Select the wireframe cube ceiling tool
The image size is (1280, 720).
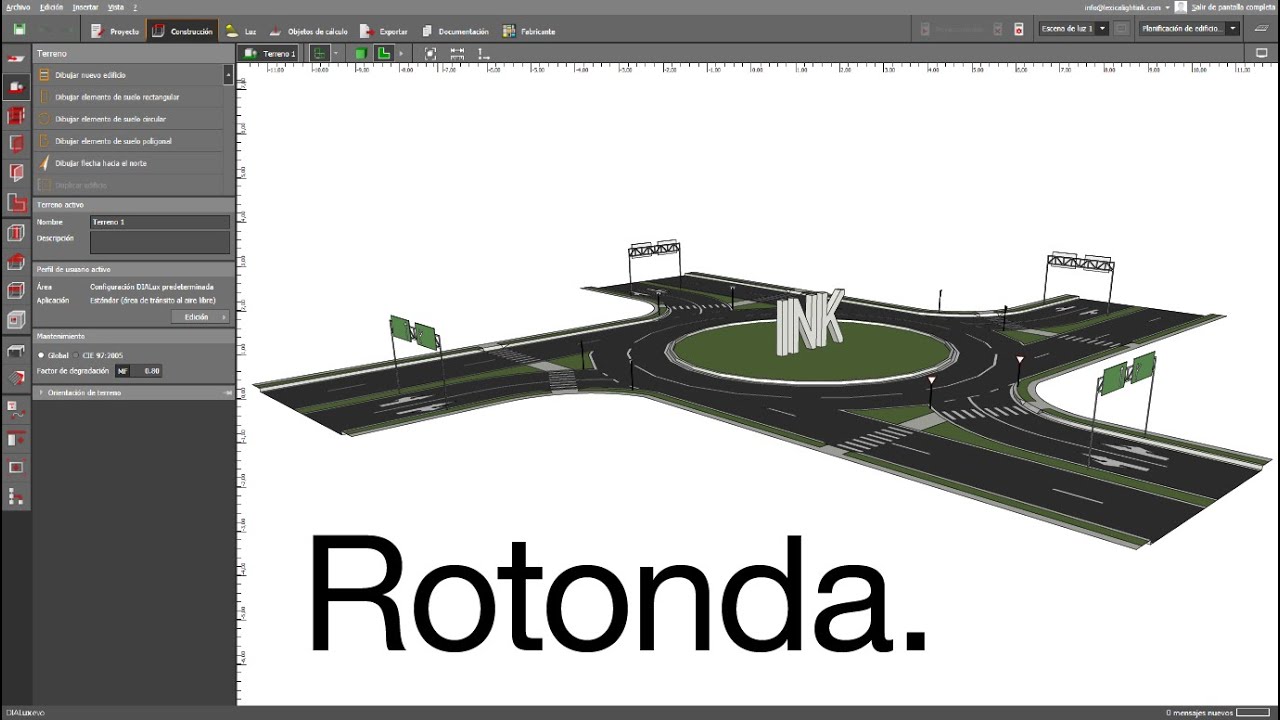pyautogui.click(x=15, y=291)
